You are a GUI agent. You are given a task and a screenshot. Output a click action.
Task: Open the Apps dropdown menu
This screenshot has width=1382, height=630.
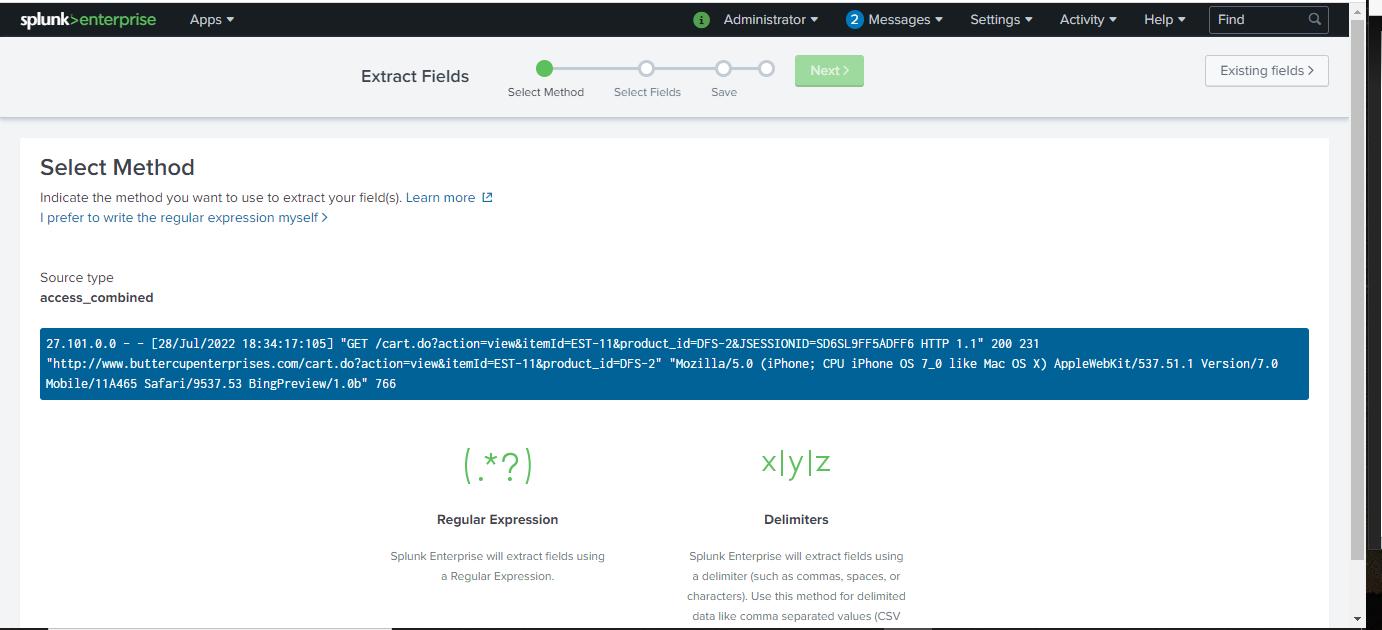211,19
